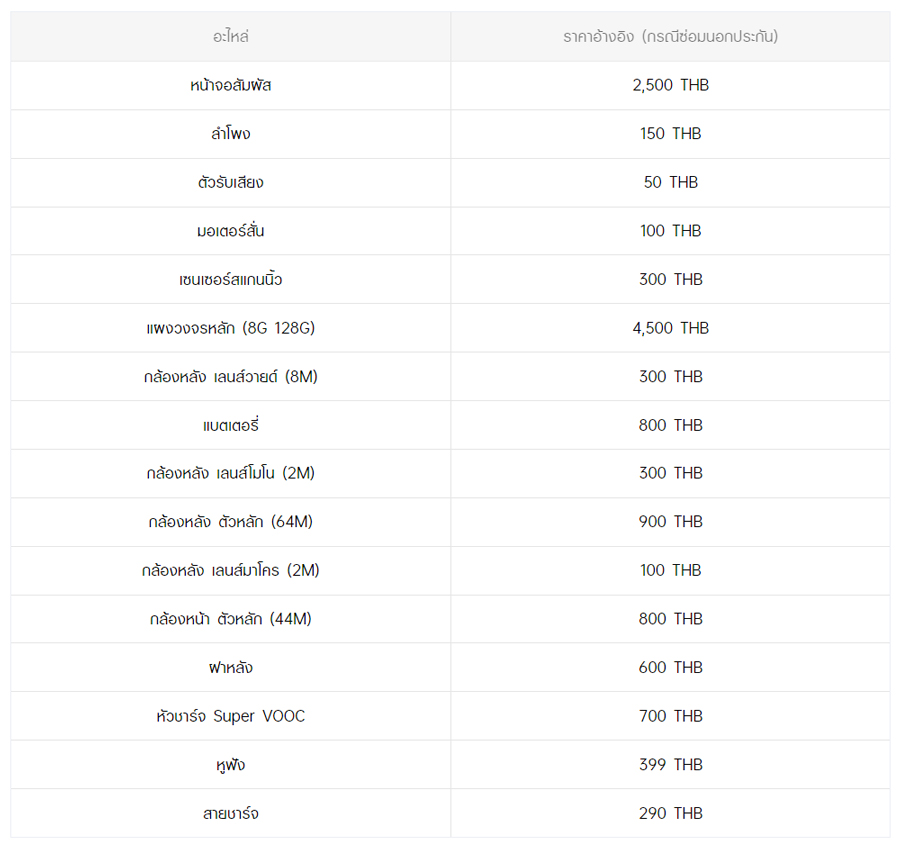The height and width of the screenshot is (849, 900).
Task: Select the 399 THB หูฟัง price
Action: coord(670,765)
